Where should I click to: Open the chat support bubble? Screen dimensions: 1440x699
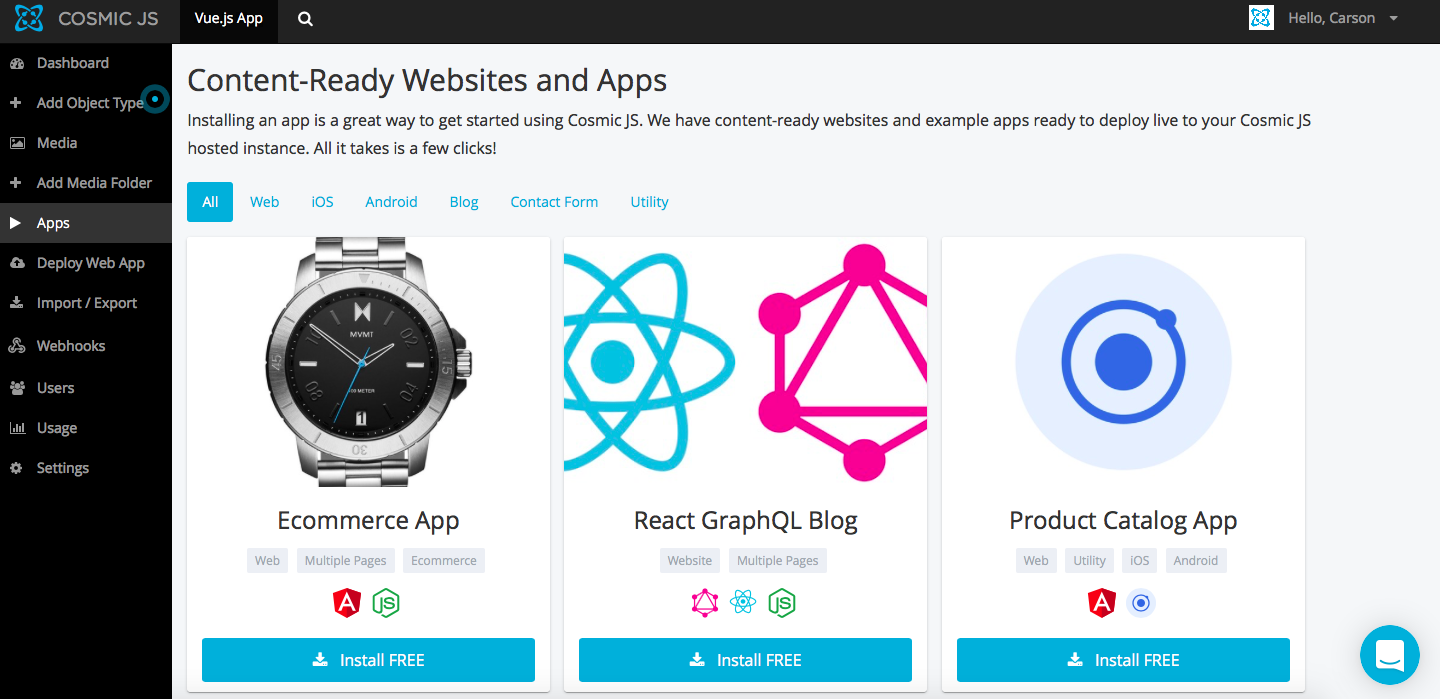coord(1389,655)
